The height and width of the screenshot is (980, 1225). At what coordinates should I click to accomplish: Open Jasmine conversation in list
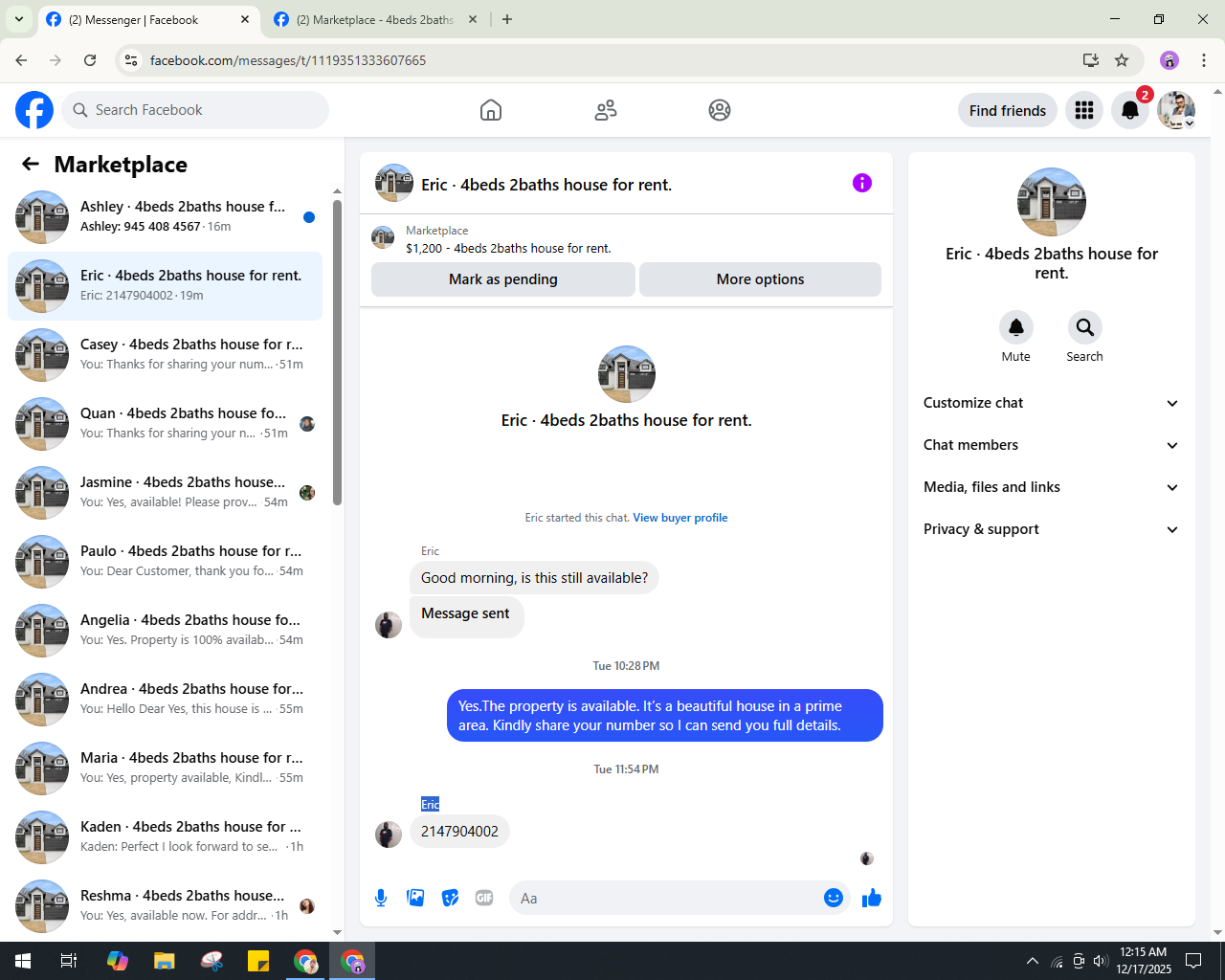[165, 492]
